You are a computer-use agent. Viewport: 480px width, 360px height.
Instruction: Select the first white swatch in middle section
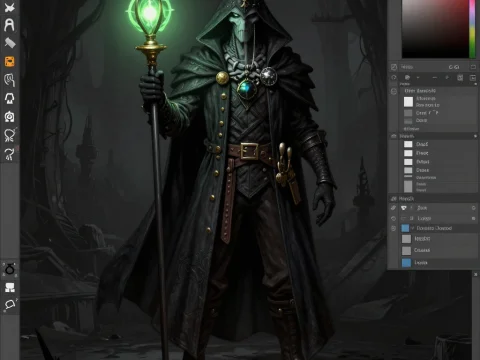pos(408,144)
